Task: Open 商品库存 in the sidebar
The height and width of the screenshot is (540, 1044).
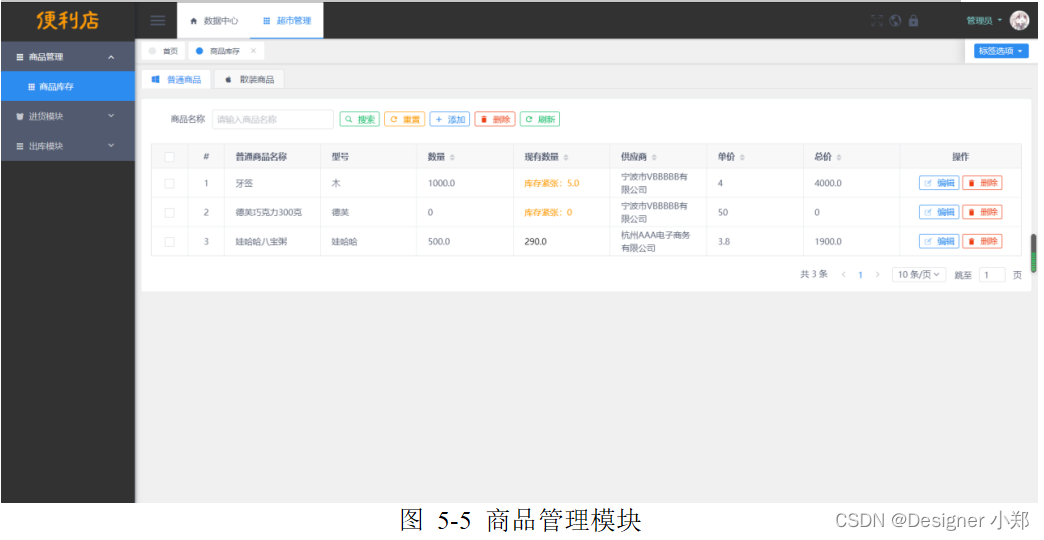Action: (68, 87)
